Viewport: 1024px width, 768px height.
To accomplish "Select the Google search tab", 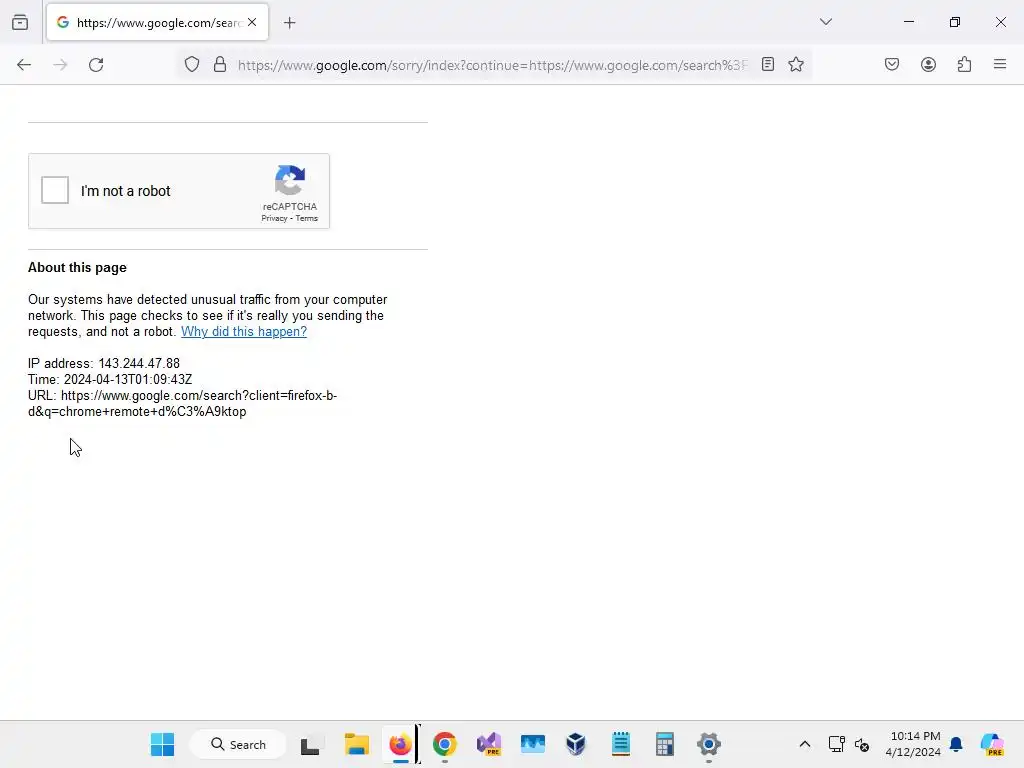I will coord(157,22).
